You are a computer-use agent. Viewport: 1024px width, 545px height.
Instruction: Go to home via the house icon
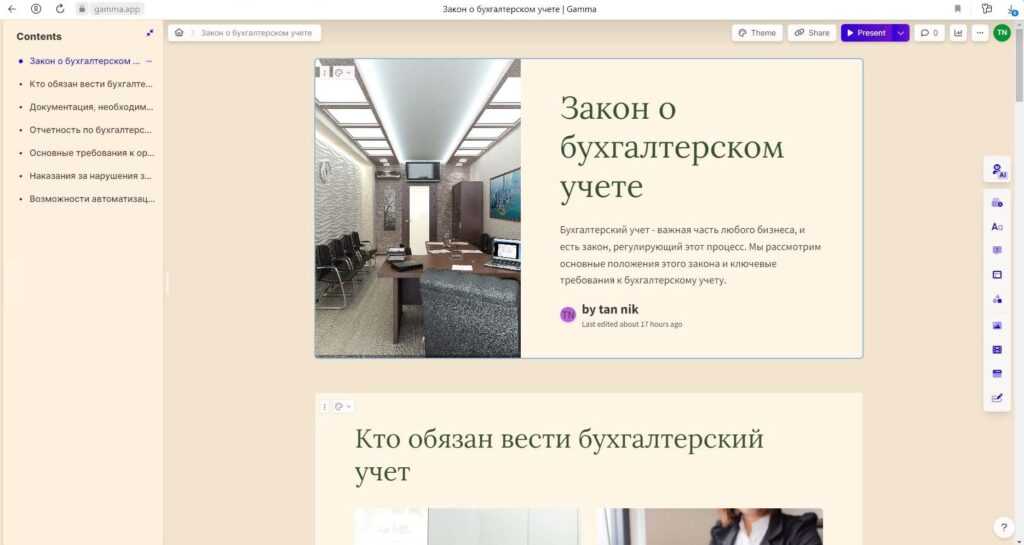[179, 33]
